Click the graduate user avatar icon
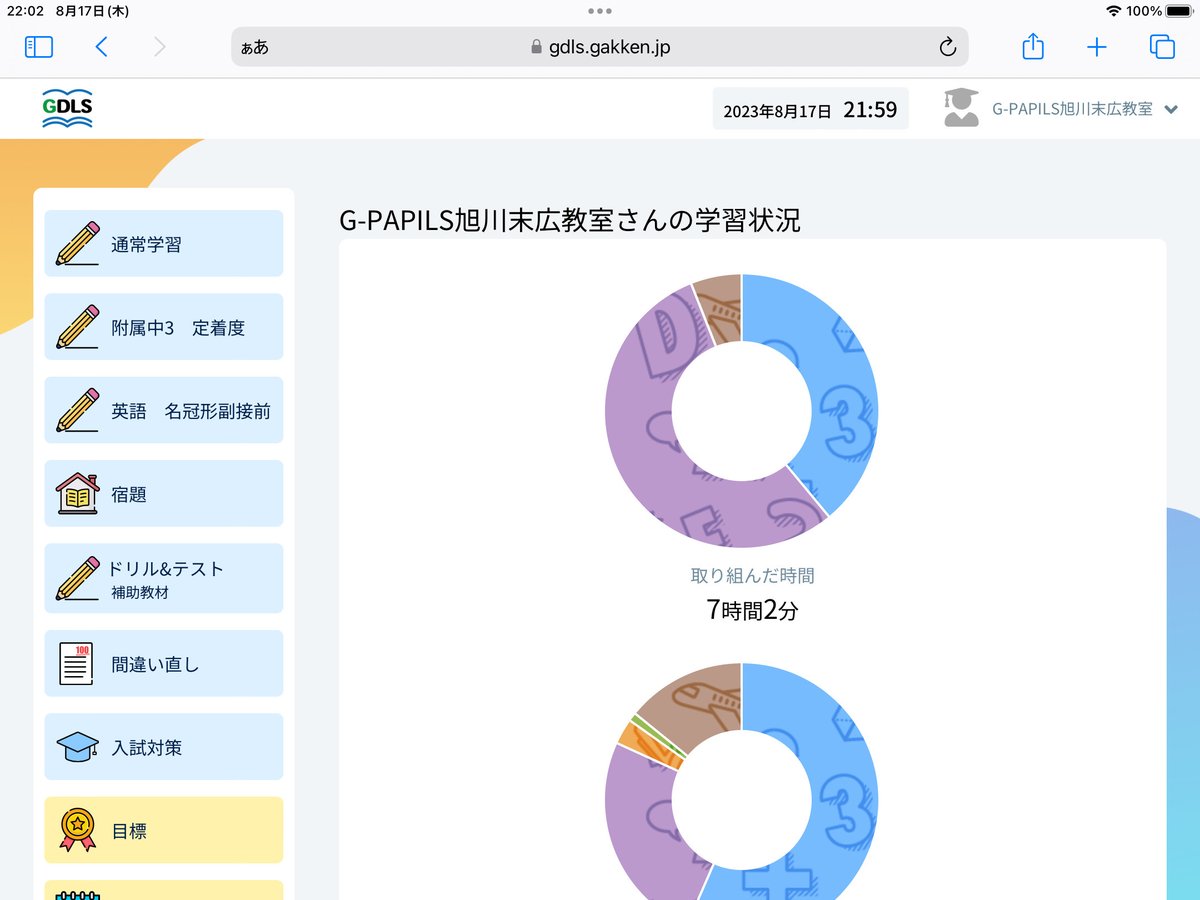 point(961,108)
